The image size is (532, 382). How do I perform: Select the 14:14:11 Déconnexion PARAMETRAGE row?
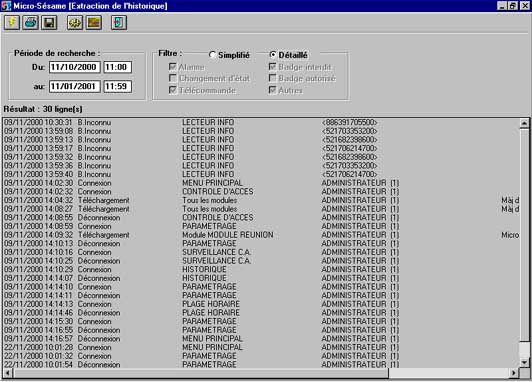(x=261, y=295)
